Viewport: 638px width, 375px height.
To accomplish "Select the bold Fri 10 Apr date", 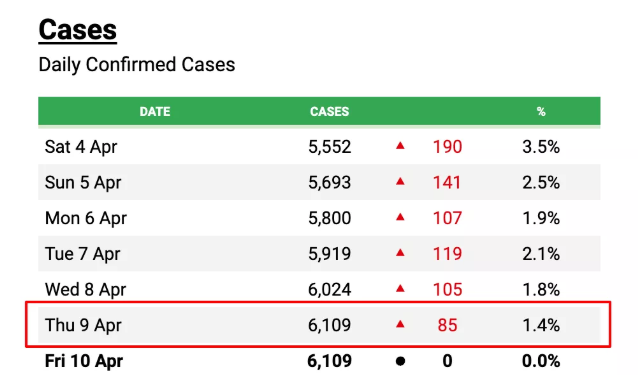I will 83,361.
